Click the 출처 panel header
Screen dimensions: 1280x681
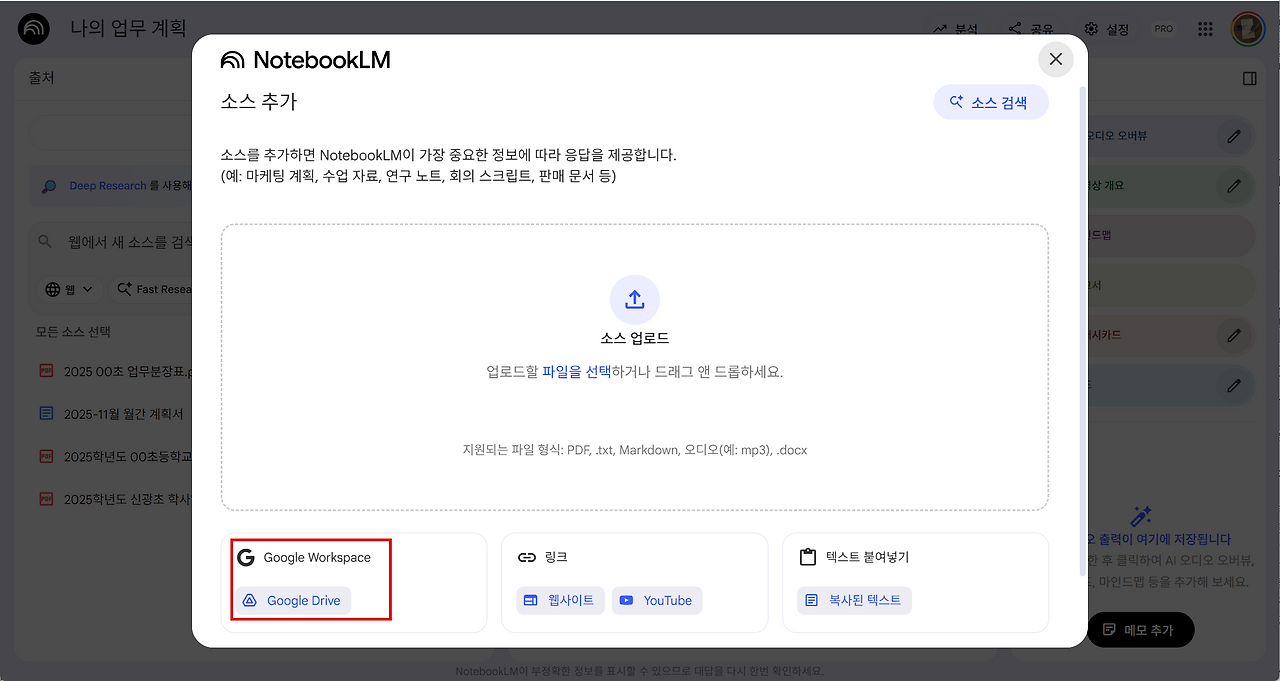(x=41, y=78)
